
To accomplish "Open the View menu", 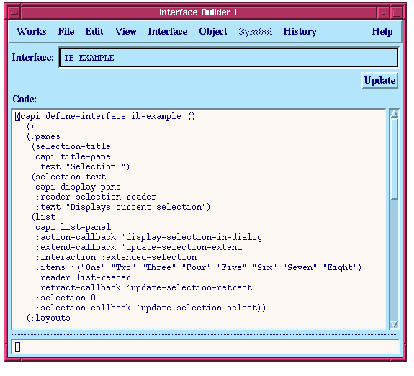I will point(126,31).
